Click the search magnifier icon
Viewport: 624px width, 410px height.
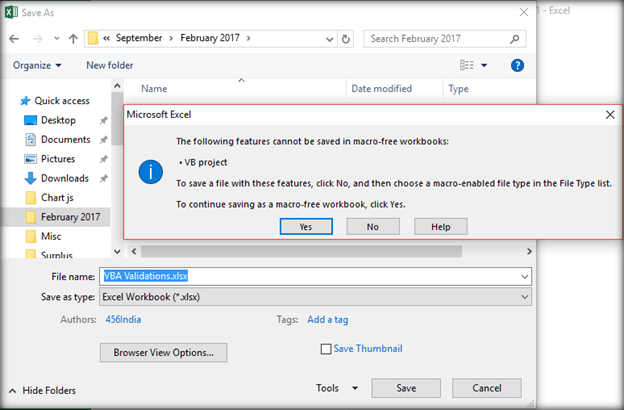[515, 39]
